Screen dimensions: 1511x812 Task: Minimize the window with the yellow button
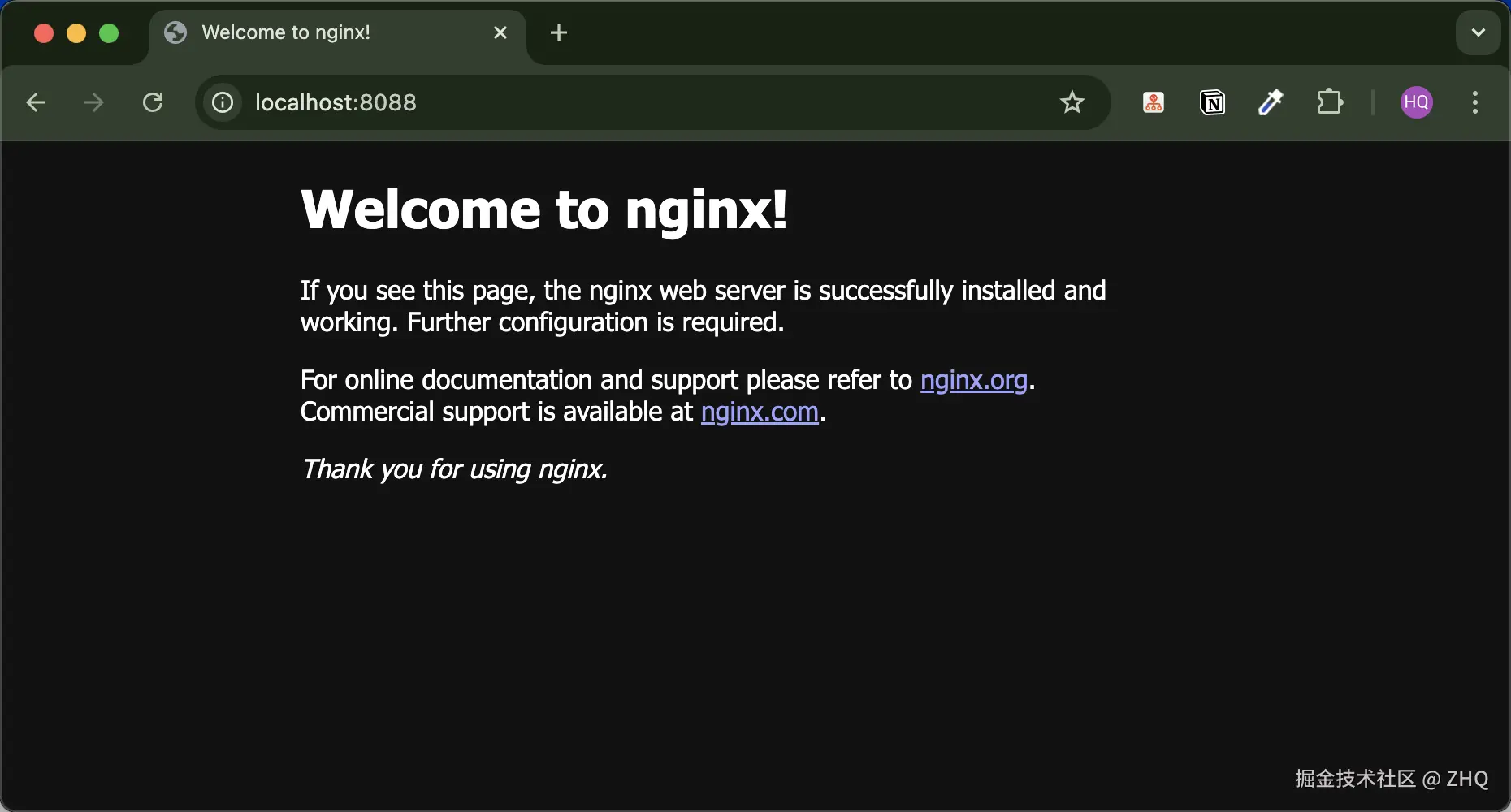tap(76, 32)
